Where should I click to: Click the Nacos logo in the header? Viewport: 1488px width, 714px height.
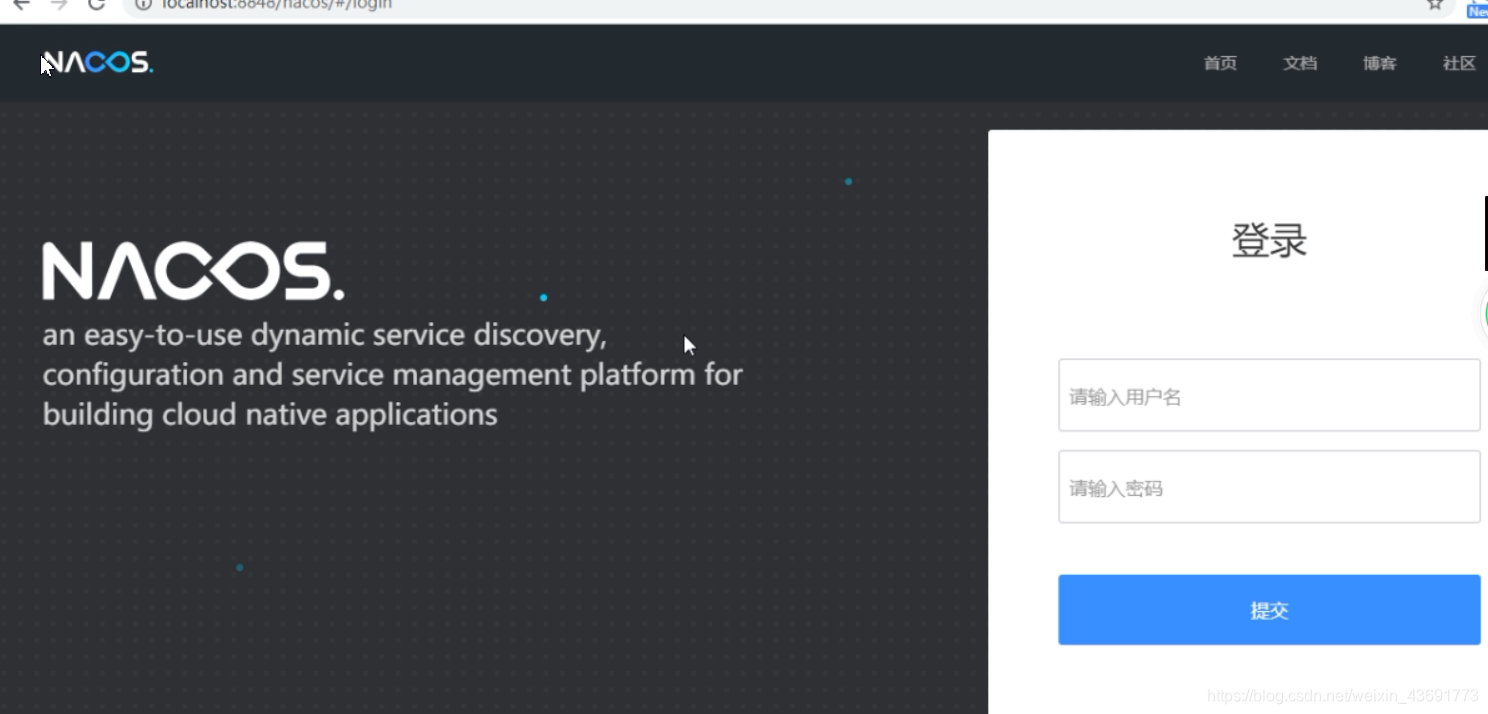tap(97, 63)
